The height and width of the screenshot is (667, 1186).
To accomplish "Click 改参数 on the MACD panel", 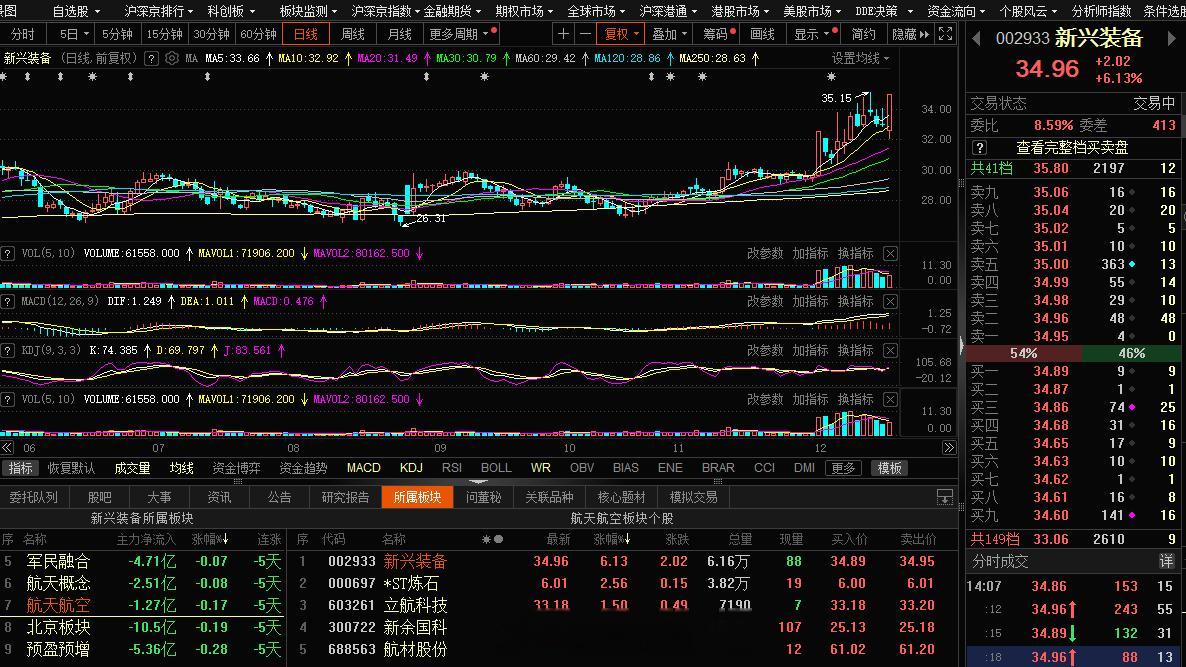I will tap(764, 301).
